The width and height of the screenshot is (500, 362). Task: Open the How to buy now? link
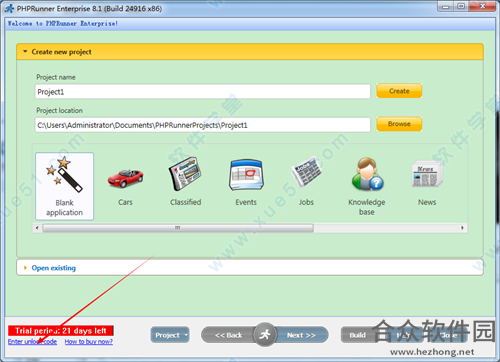point(89,342)
